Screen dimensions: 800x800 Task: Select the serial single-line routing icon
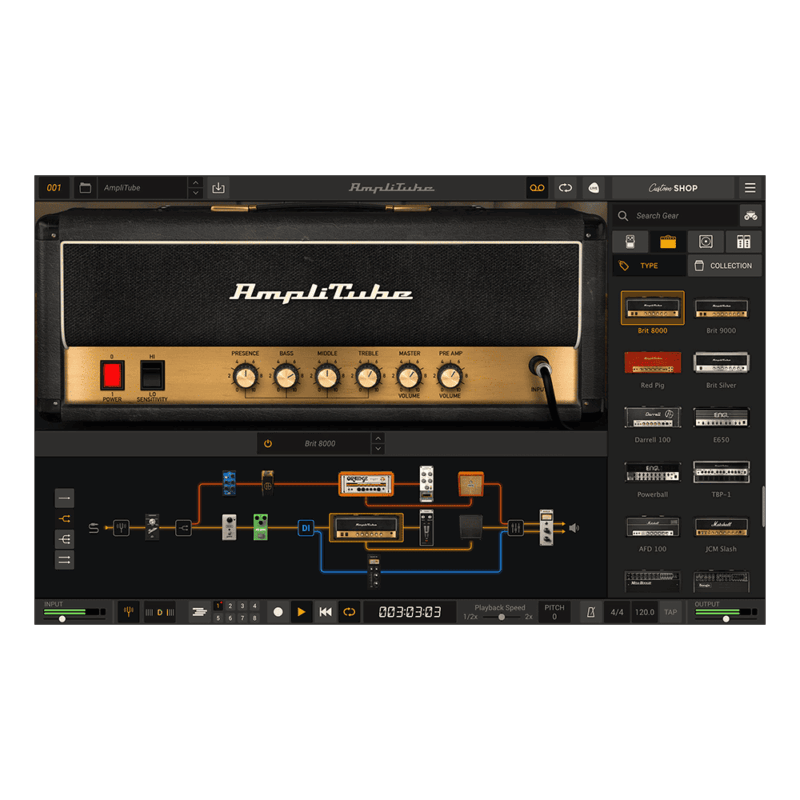pyautogui.click(x=64, y=498)
